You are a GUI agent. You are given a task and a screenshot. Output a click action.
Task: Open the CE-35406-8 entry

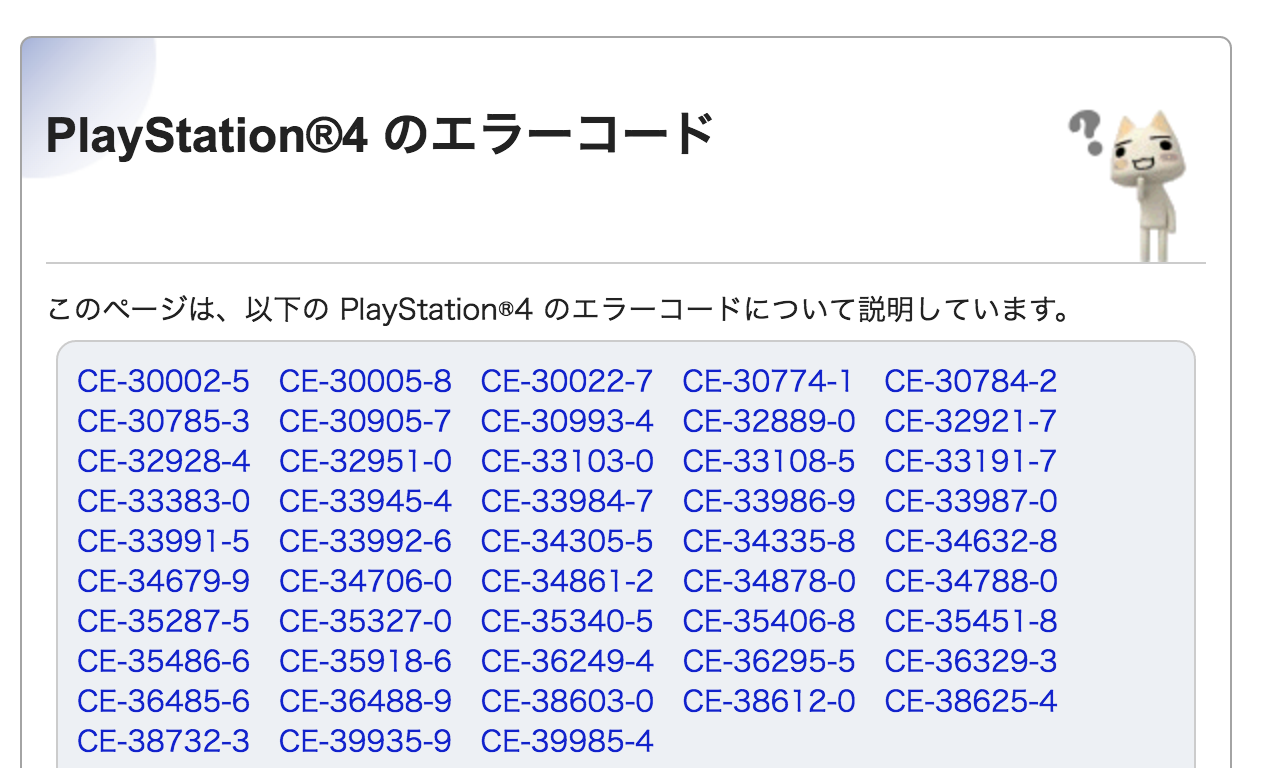[x=769, y=621]
